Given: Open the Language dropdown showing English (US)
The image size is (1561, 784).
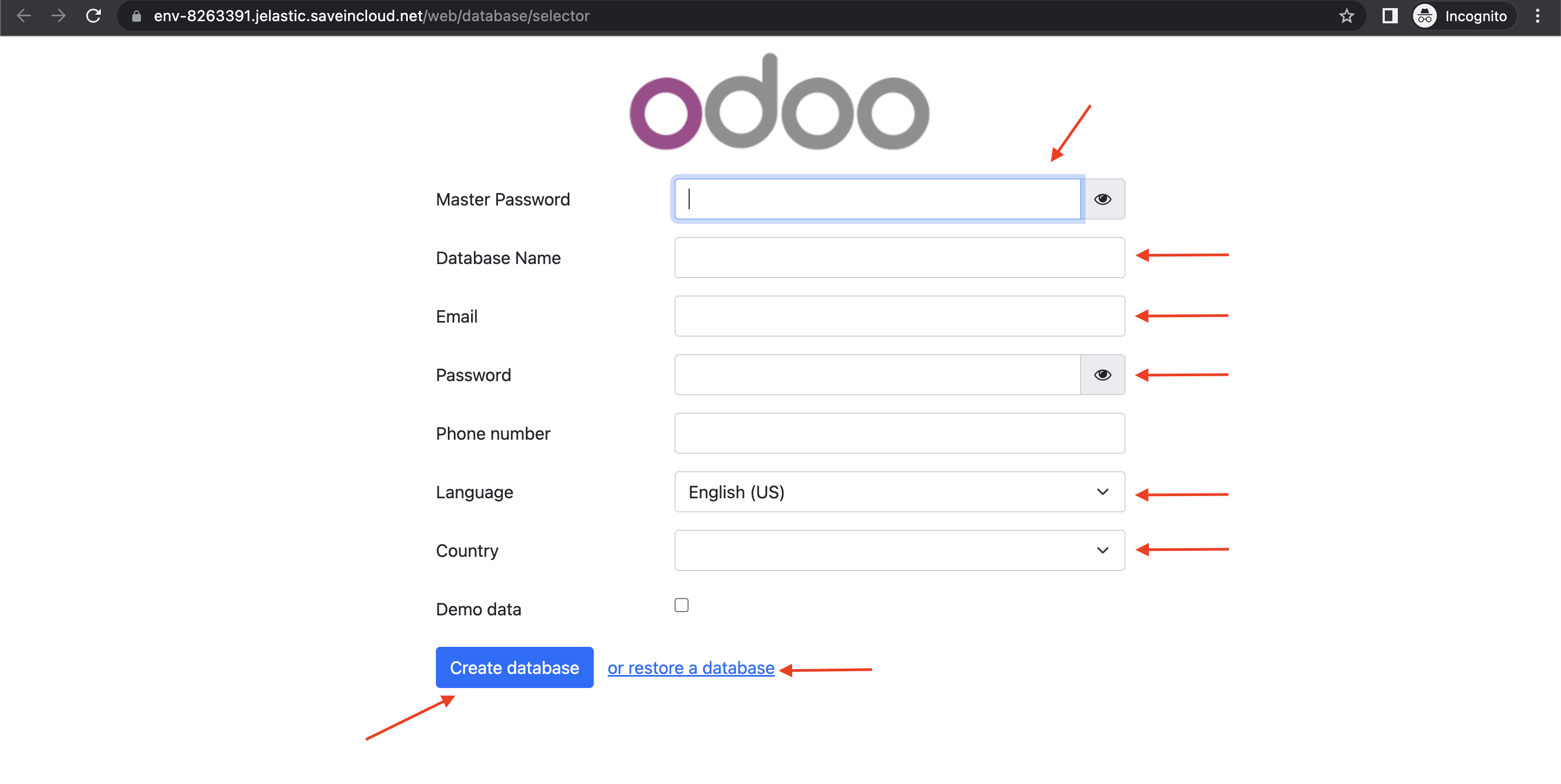Looking at the screenshot, I should point(900,491).
